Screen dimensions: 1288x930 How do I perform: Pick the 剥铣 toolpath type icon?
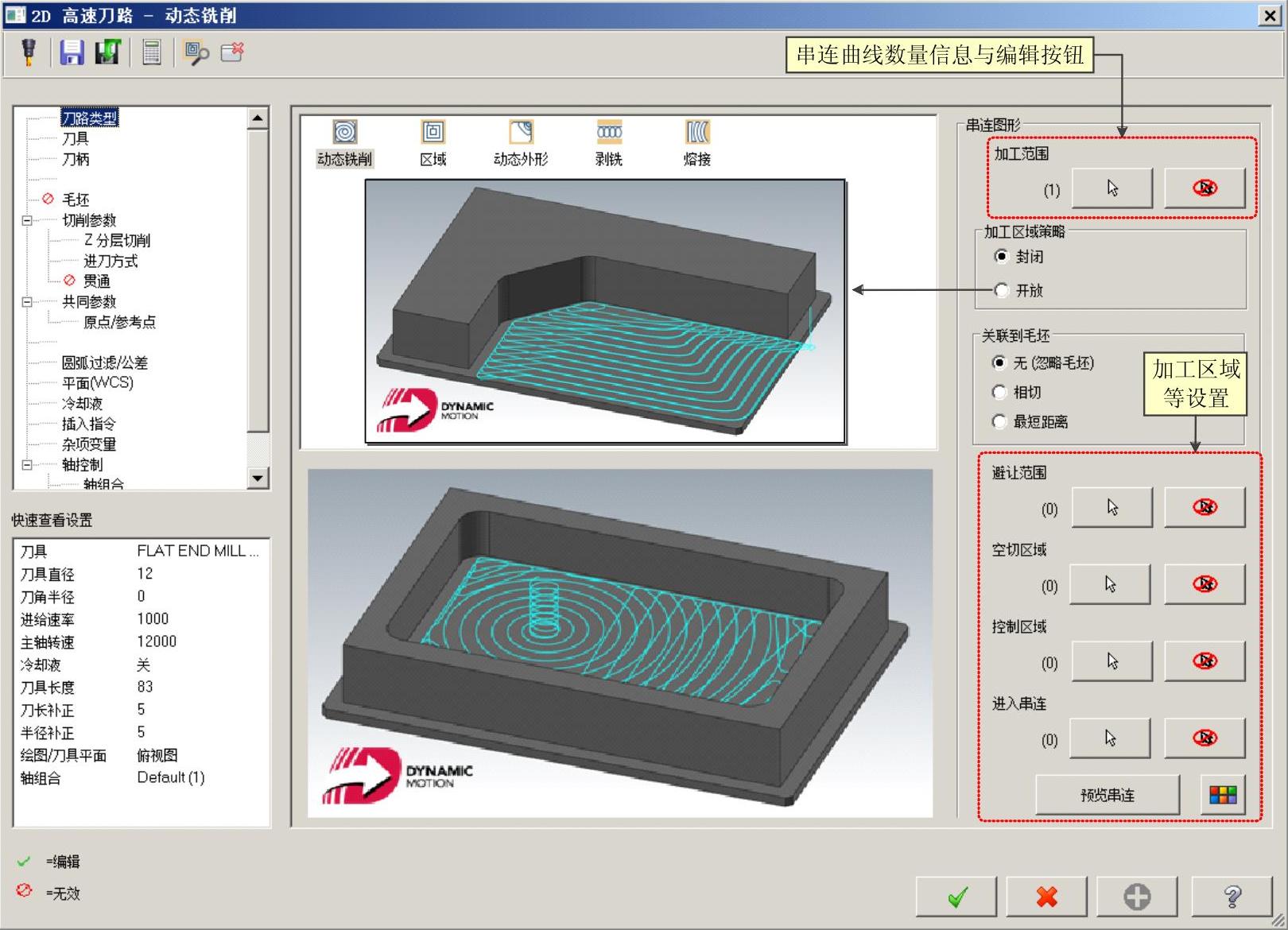[609, 134]
